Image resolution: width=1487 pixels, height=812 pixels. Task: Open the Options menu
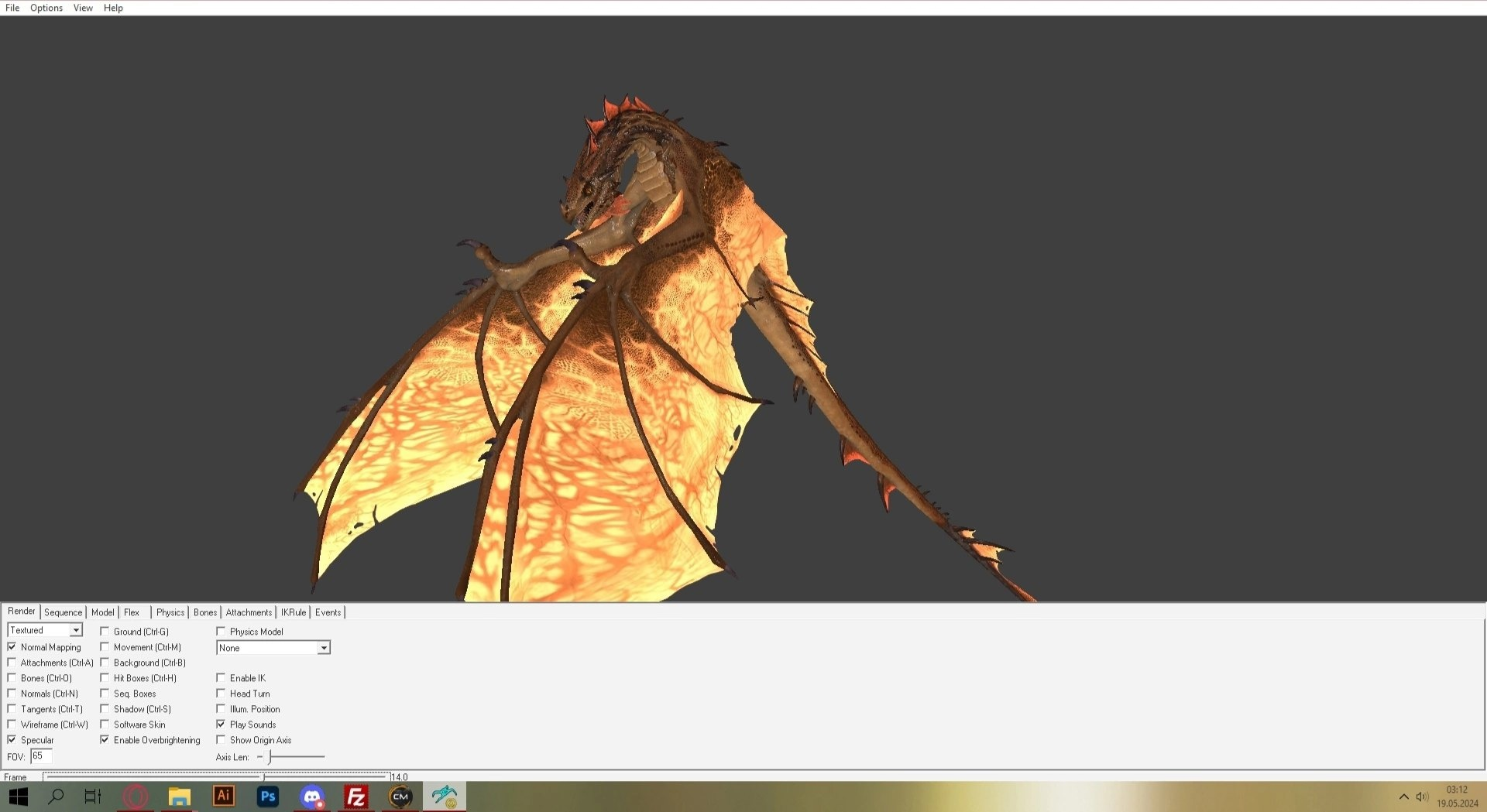pos(46,8)
